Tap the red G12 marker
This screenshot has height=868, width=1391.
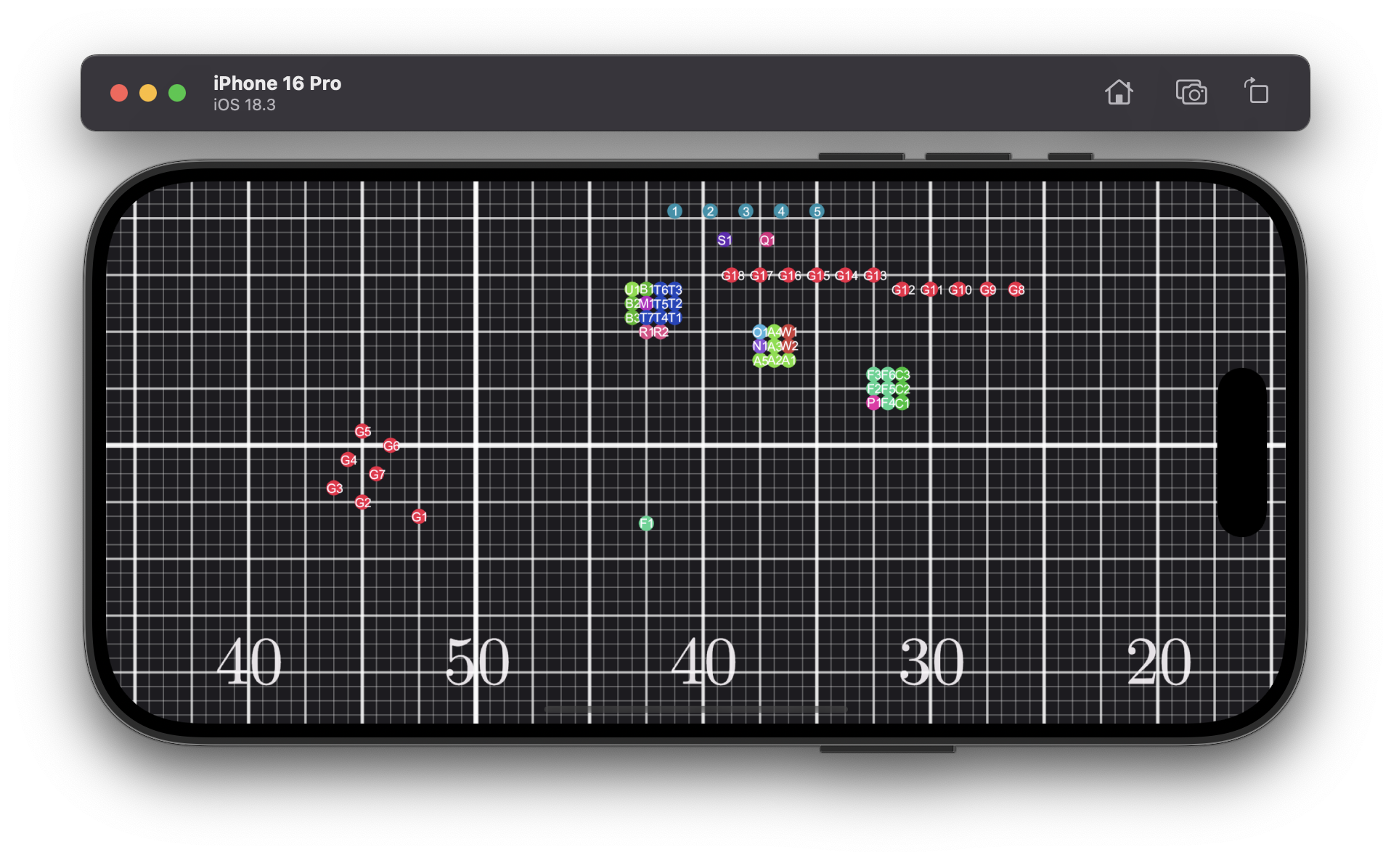pos(902,290)
